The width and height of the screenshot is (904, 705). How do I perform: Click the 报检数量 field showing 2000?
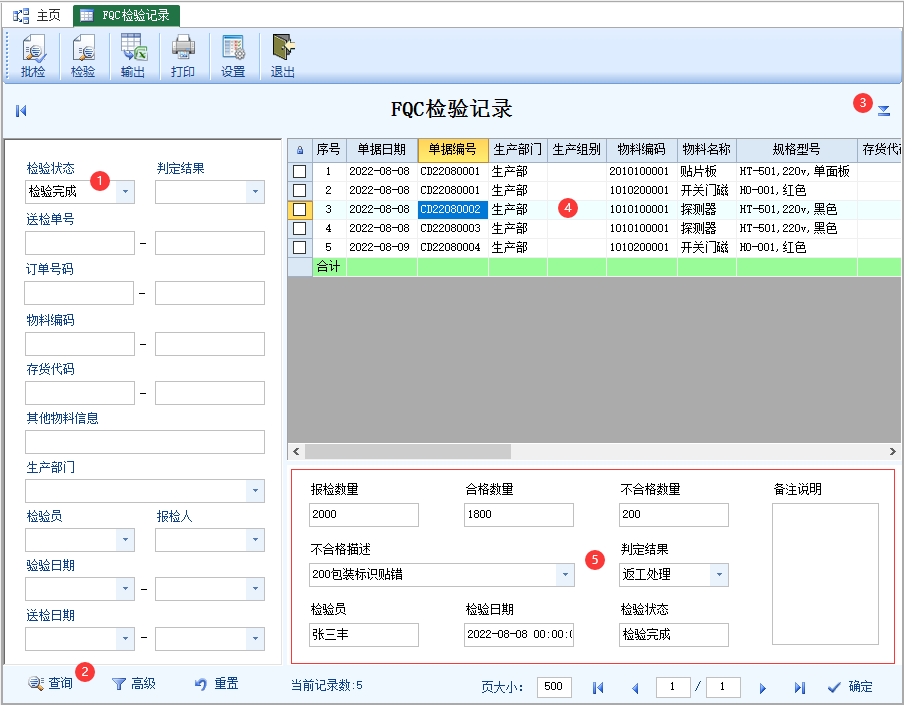click(x=364, y=515)
